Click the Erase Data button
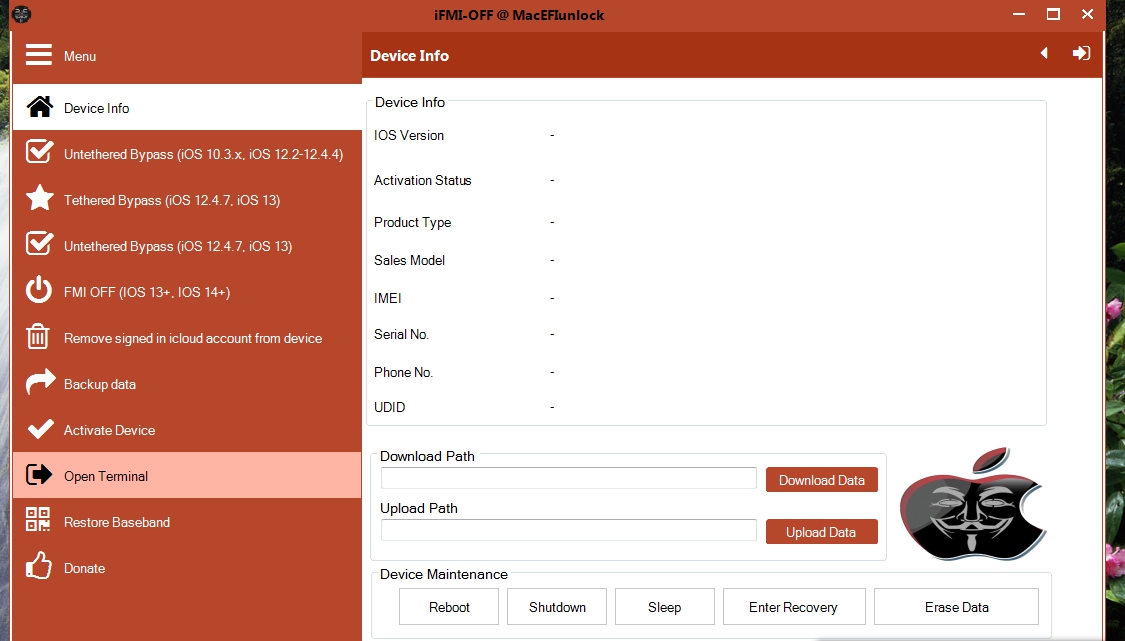 coord(956,607)
